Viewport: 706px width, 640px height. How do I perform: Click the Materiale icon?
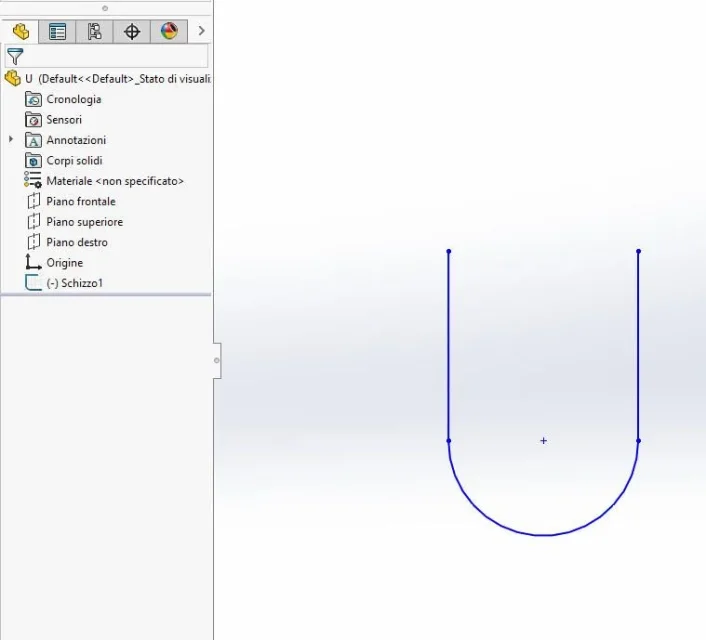(x=33, y=180)
